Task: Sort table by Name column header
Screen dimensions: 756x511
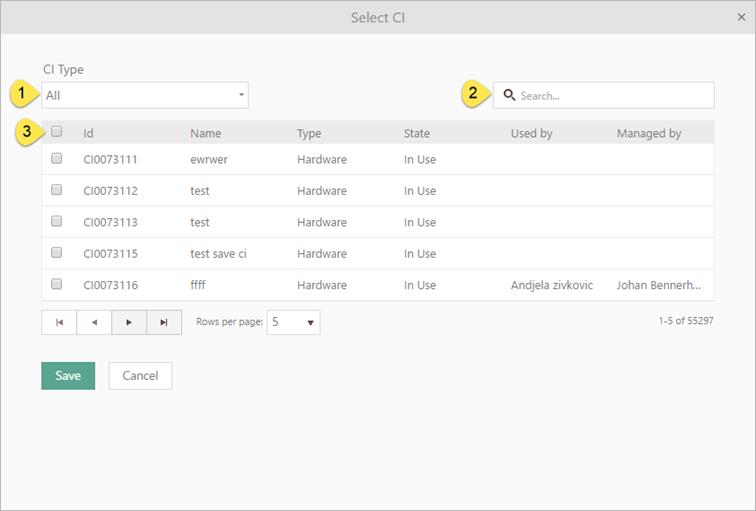Action: (x=205, y=133)
